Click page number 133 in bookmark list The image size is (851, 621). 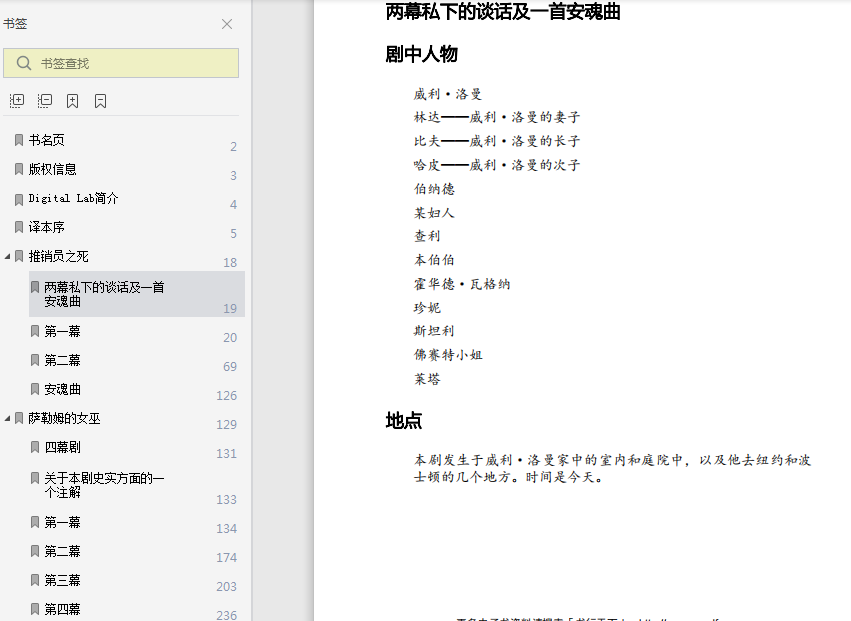tap(226, 499)
